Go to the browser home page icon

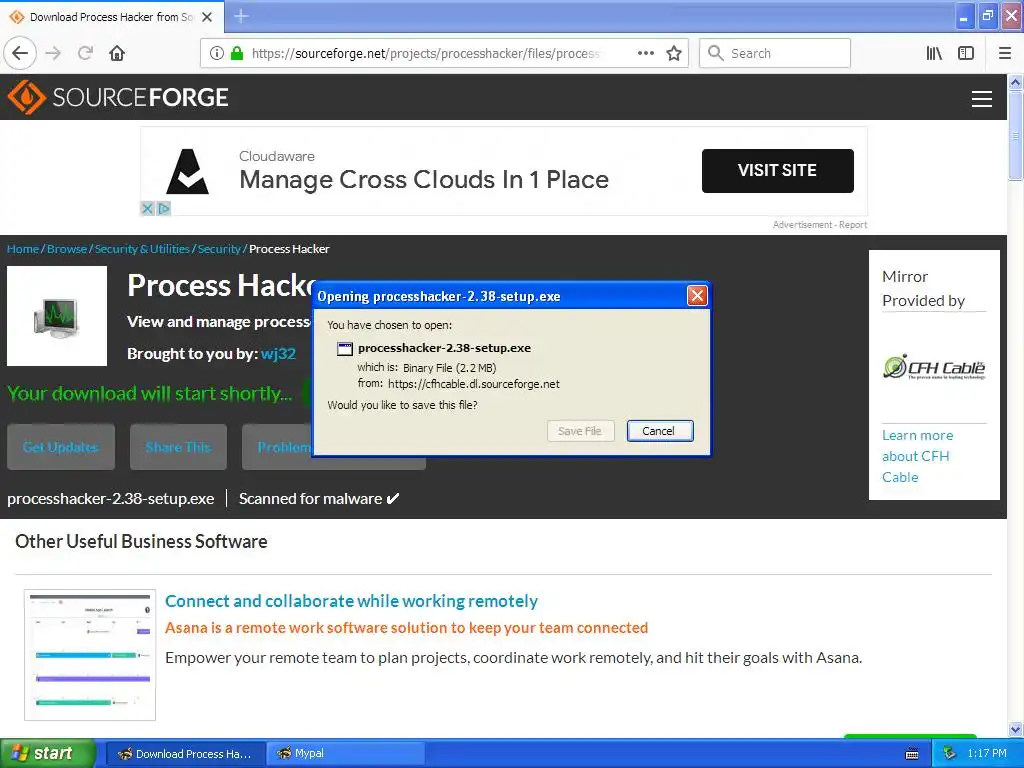tap(117, 53)
